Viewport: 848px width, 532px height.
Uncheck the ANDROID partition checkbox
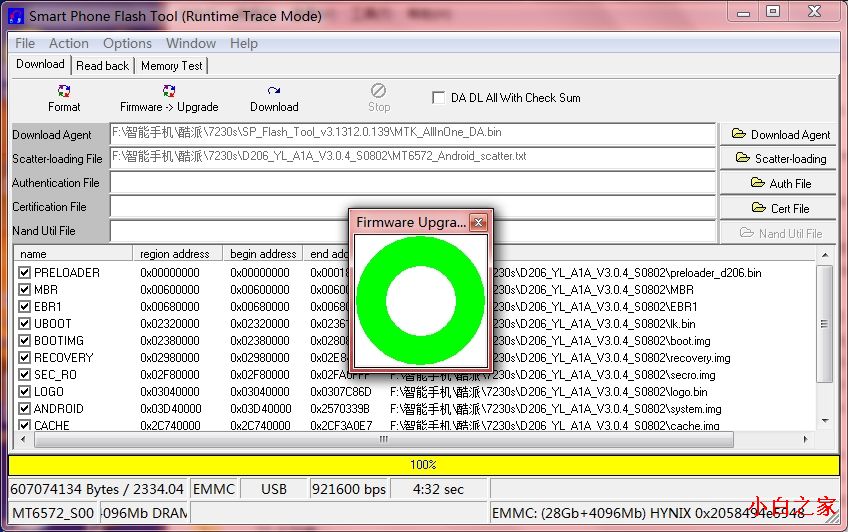coord(24,408)
